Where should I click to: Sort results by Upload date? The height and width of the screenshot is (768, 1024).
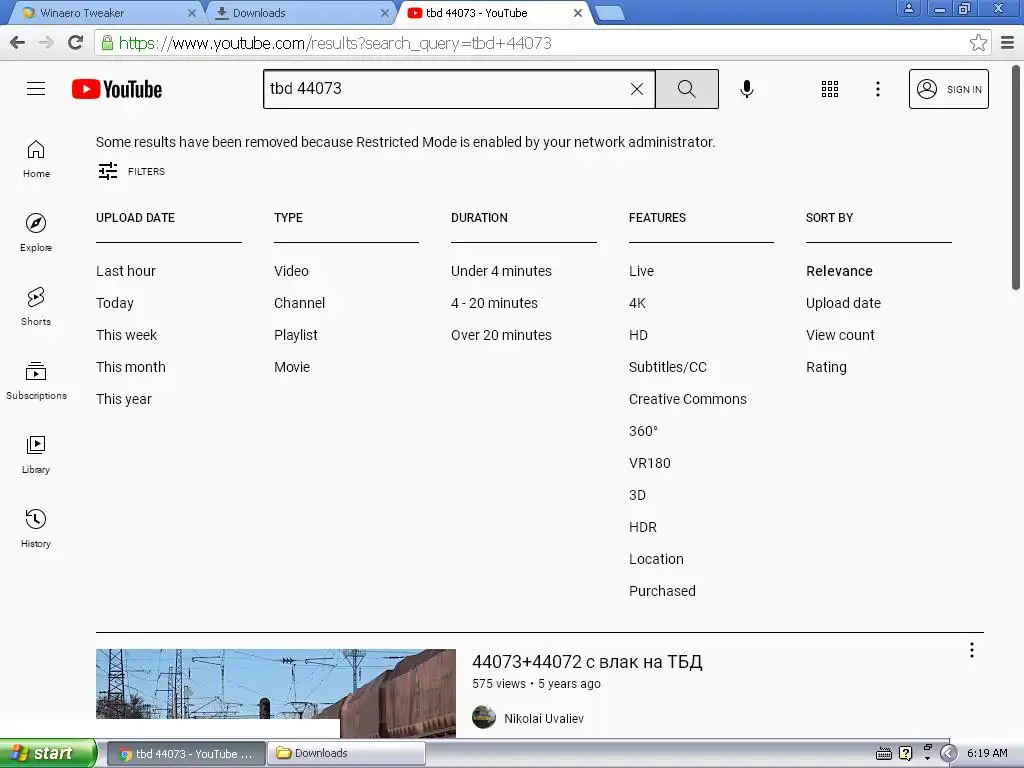tap(843, 303)
